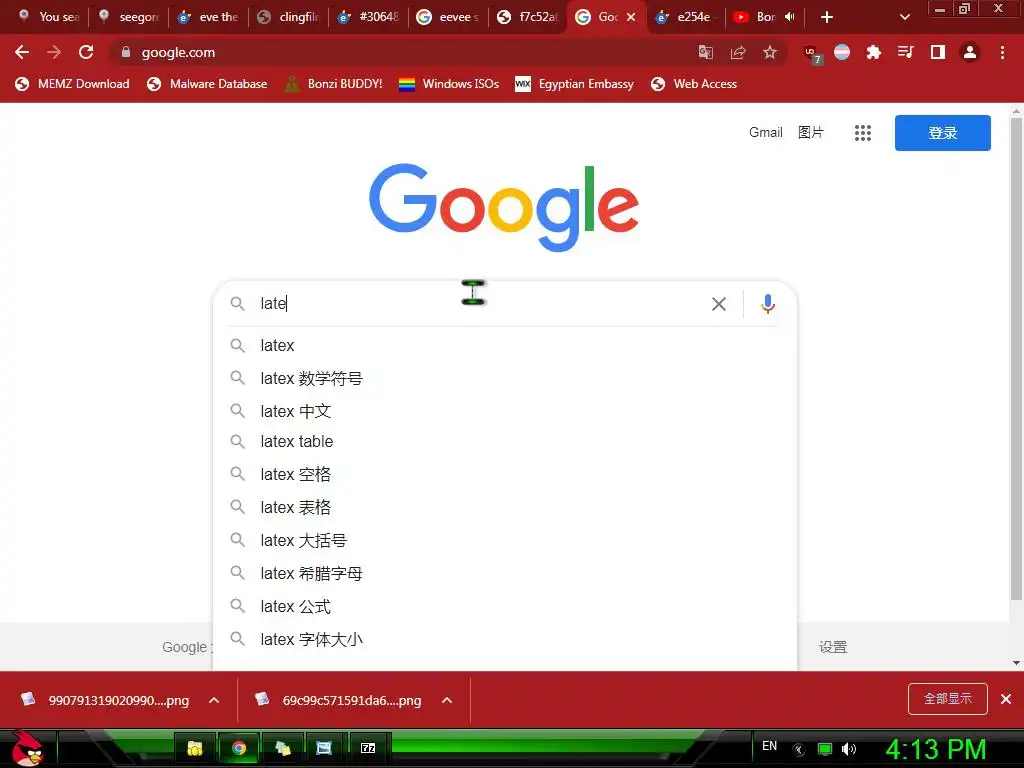This screenshot has height=768, width=1024.
Task: Open the Malware Database bookmark
Action: (x=207, y=84)
